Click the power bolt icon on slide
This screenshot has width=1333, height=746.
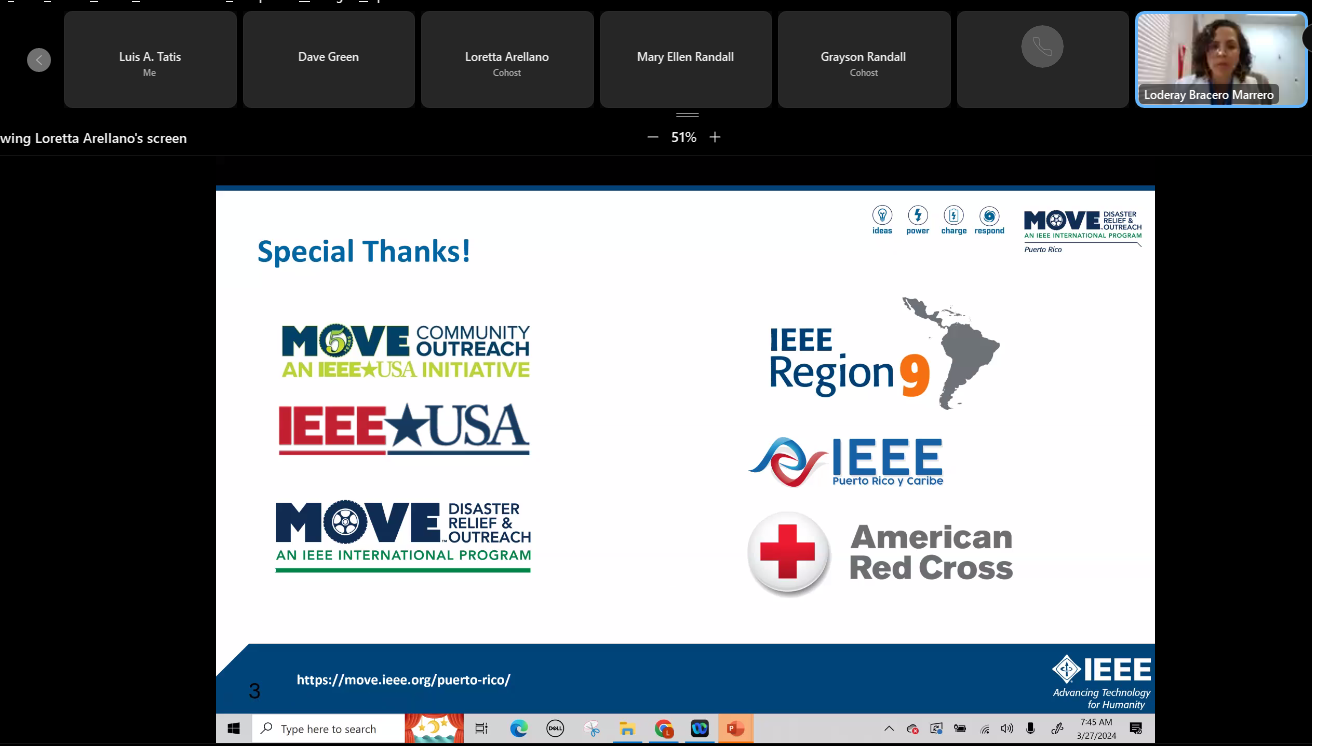point(917,219)
